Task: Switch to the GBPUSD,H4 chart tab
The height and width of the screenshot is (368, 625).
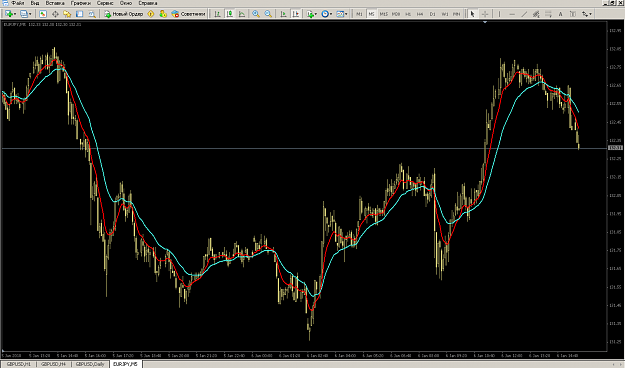Action: [53, 364]
